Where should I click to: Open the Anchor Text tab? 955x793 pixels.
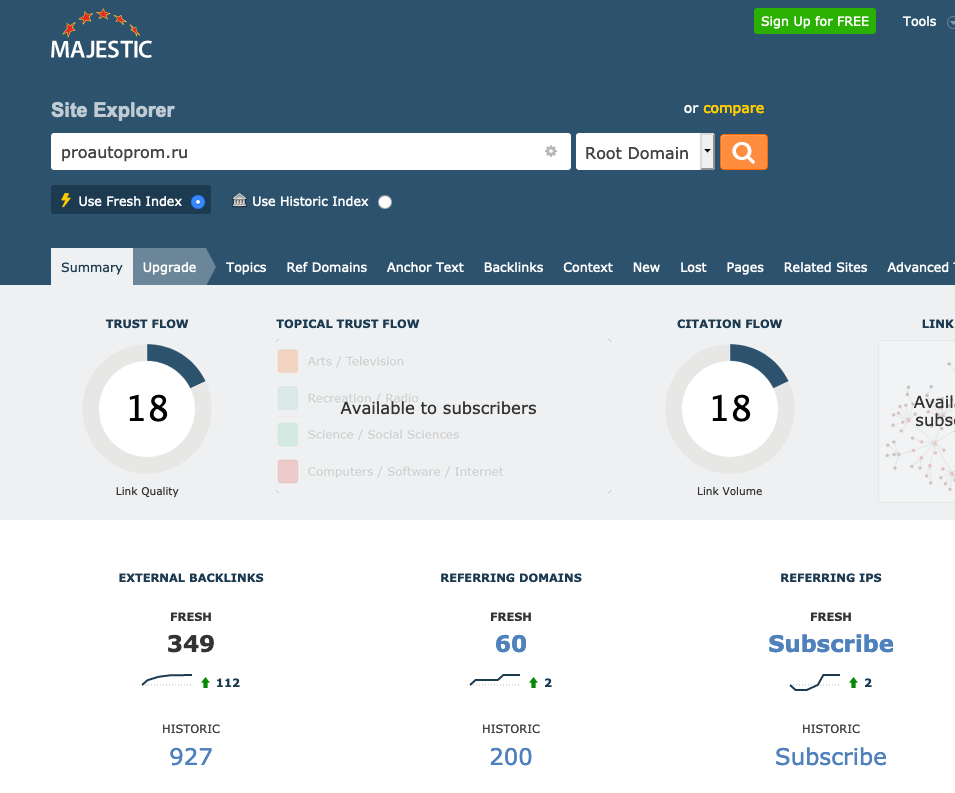pyautogui.click(x=425, y=267)
